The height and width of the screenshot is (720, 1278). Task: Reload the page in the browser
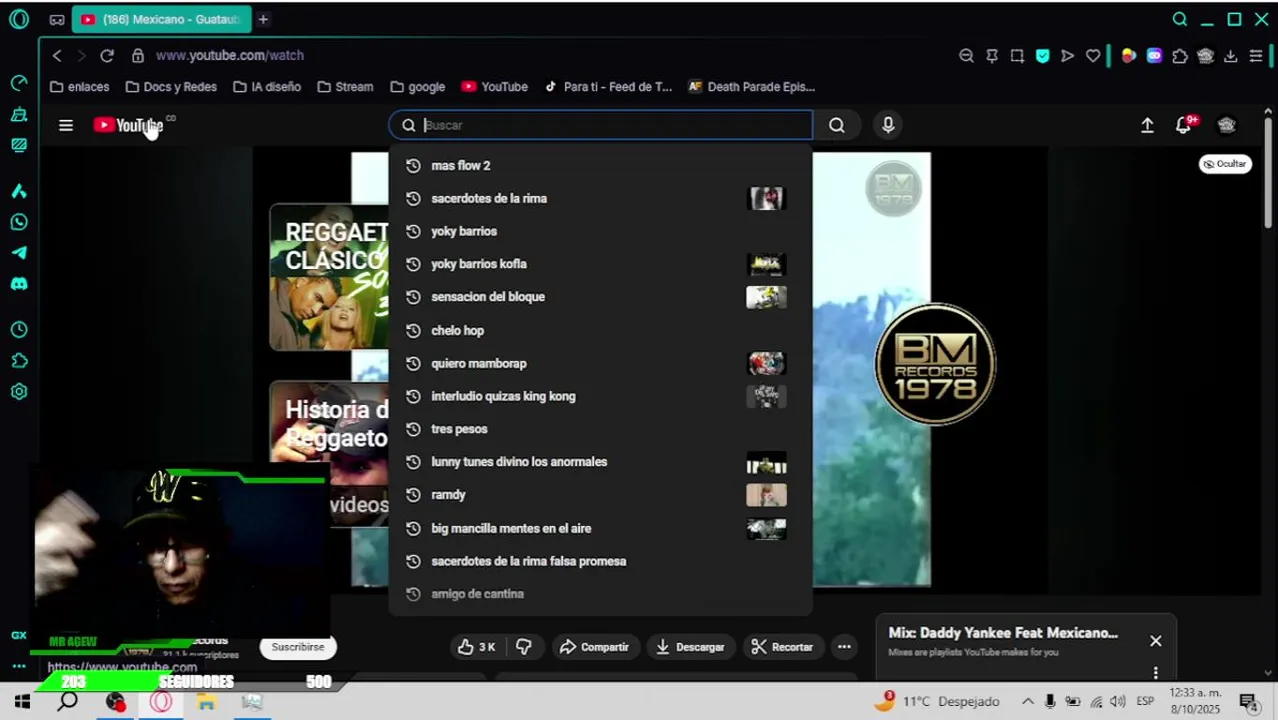(107, 56)
